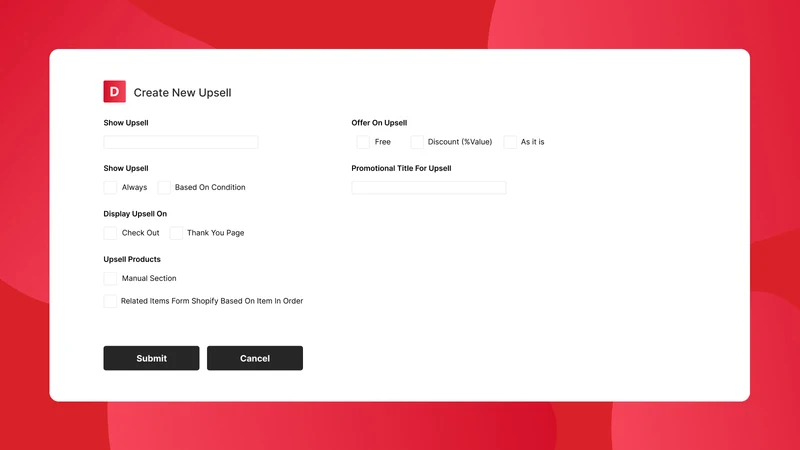Enable the Thank You Page checkbox
This screenshot has height=450, width=800.
pos(176,233)
